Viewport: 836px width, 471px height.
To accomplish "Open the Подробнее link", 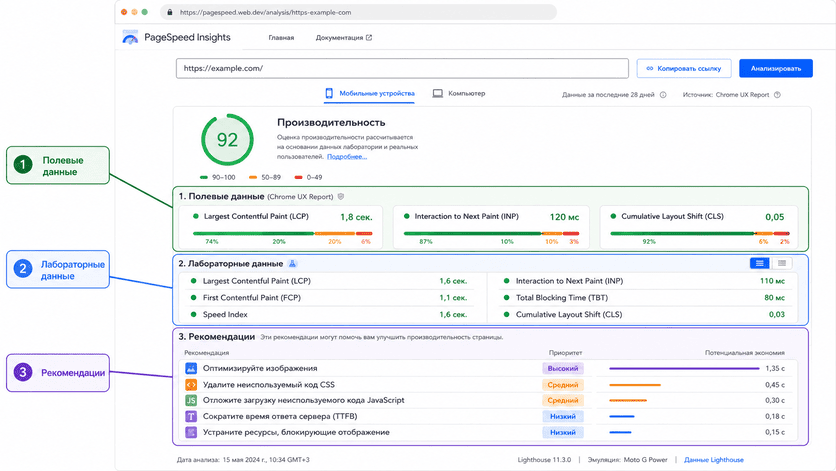I will click(x=347, y=157).
